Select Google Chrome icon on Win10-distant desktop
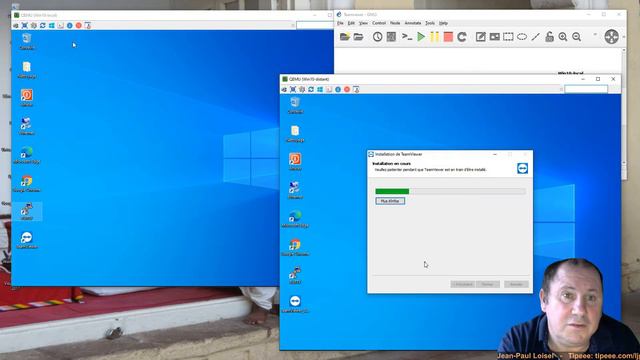640x360 pixels. (x=295, y=247)
